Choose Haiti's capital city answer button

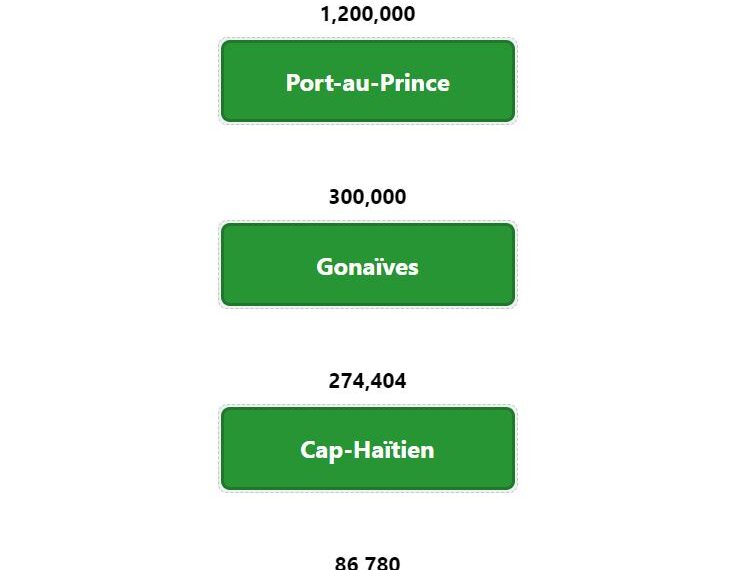(368, 81)
